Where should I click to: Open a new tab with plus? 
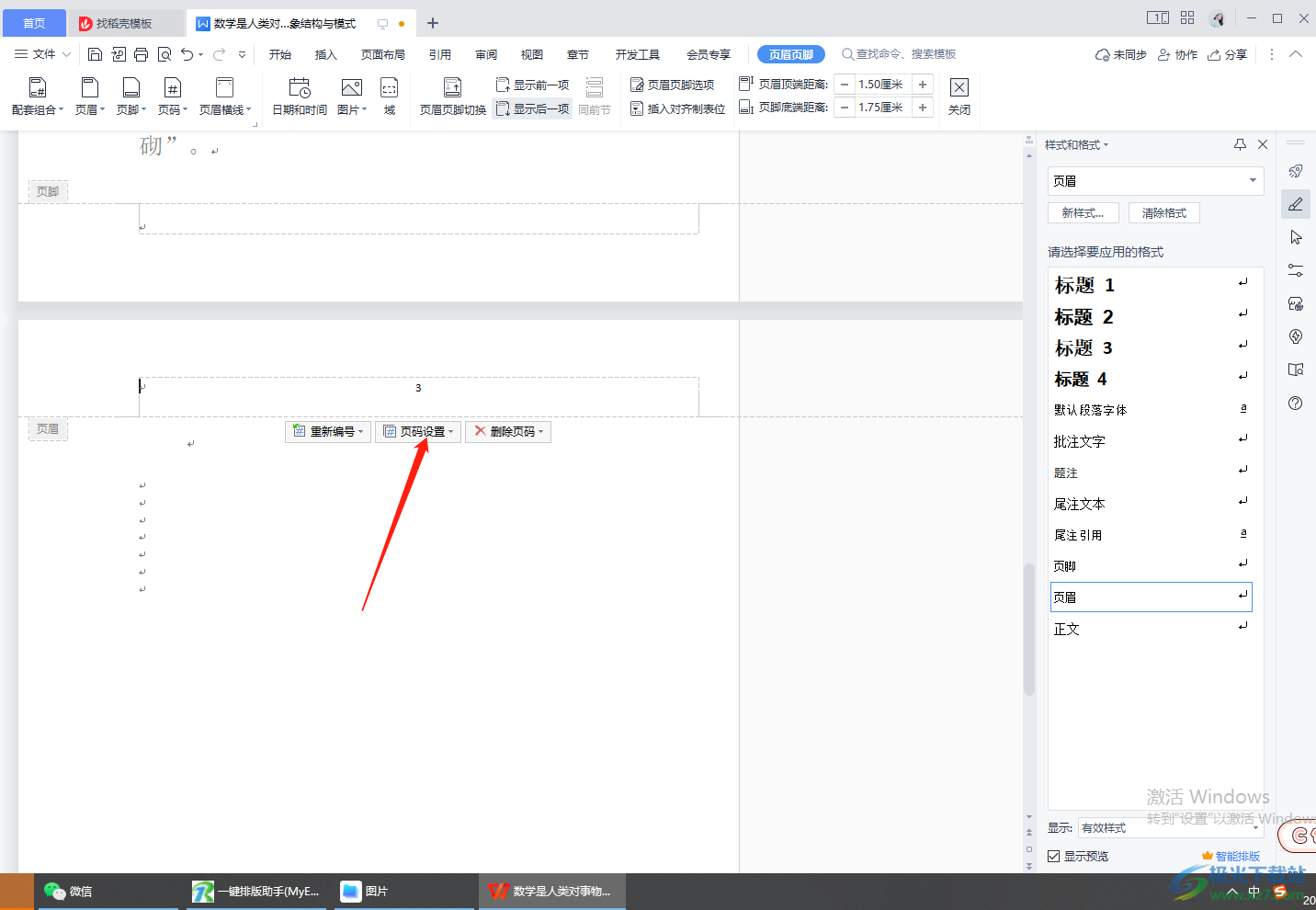click(433, 23)
